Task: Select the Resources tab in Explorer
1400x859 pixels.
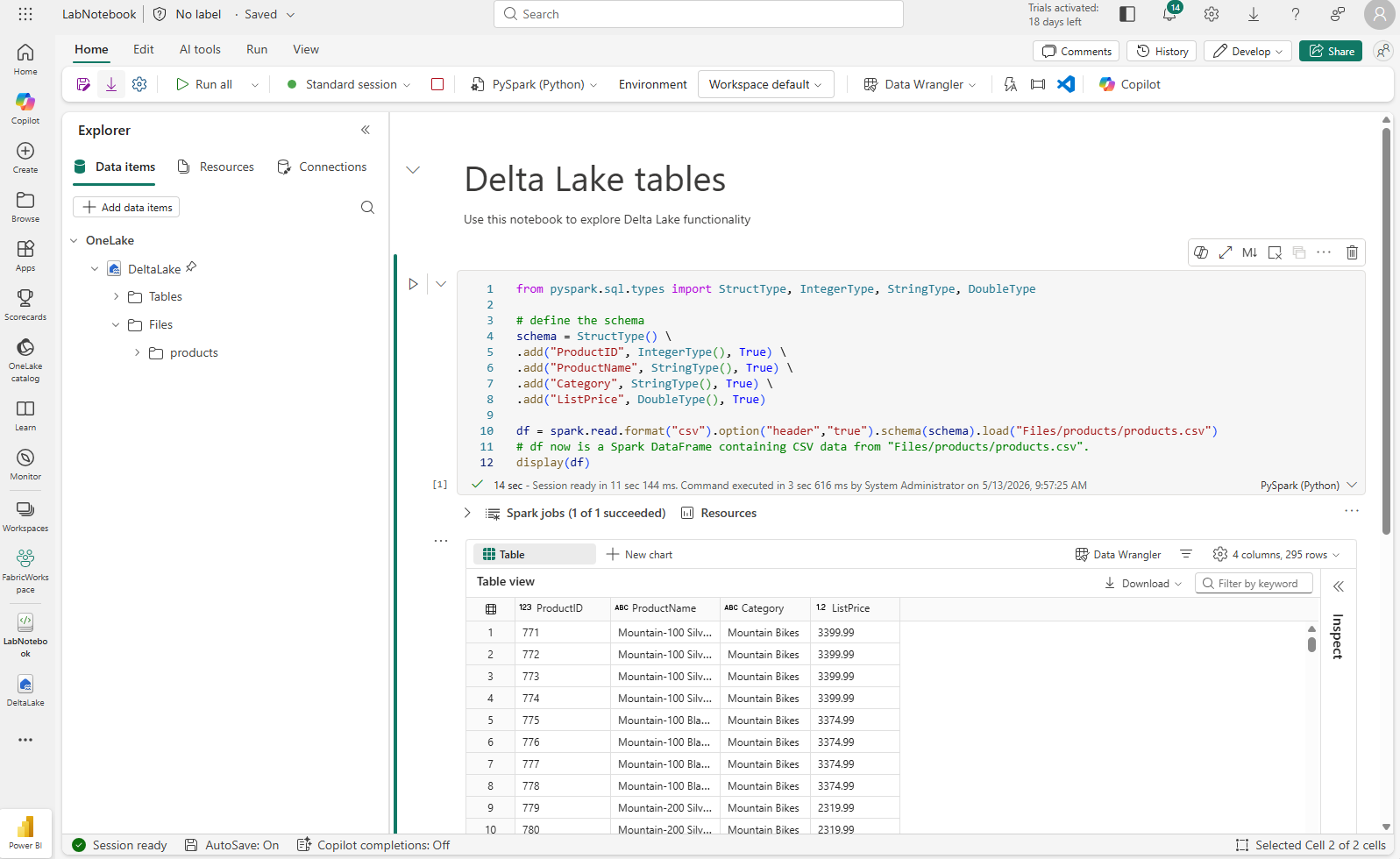Action: click(216, 167)
